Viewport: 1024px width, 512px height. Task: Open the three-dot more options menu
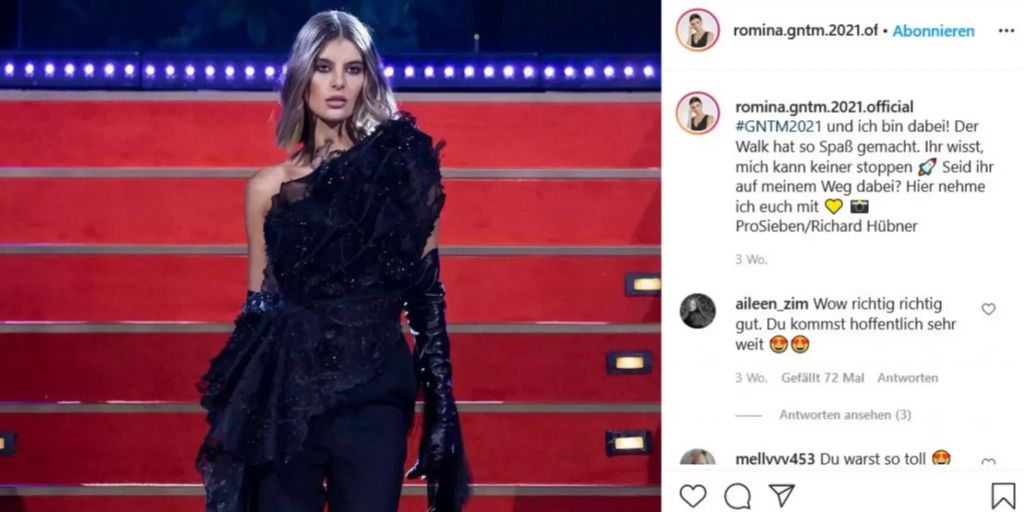[1006, 31]
